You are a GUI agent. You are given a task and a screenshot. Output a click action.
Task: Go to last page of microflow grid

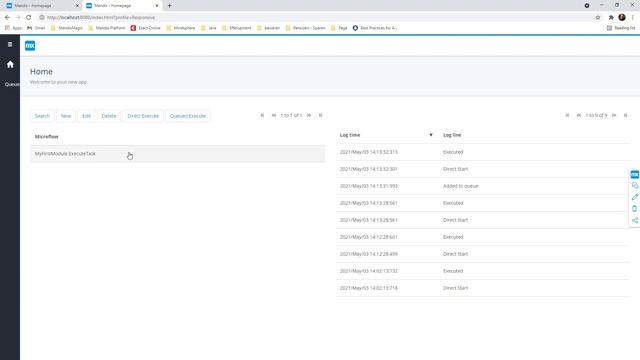[320, 116]
